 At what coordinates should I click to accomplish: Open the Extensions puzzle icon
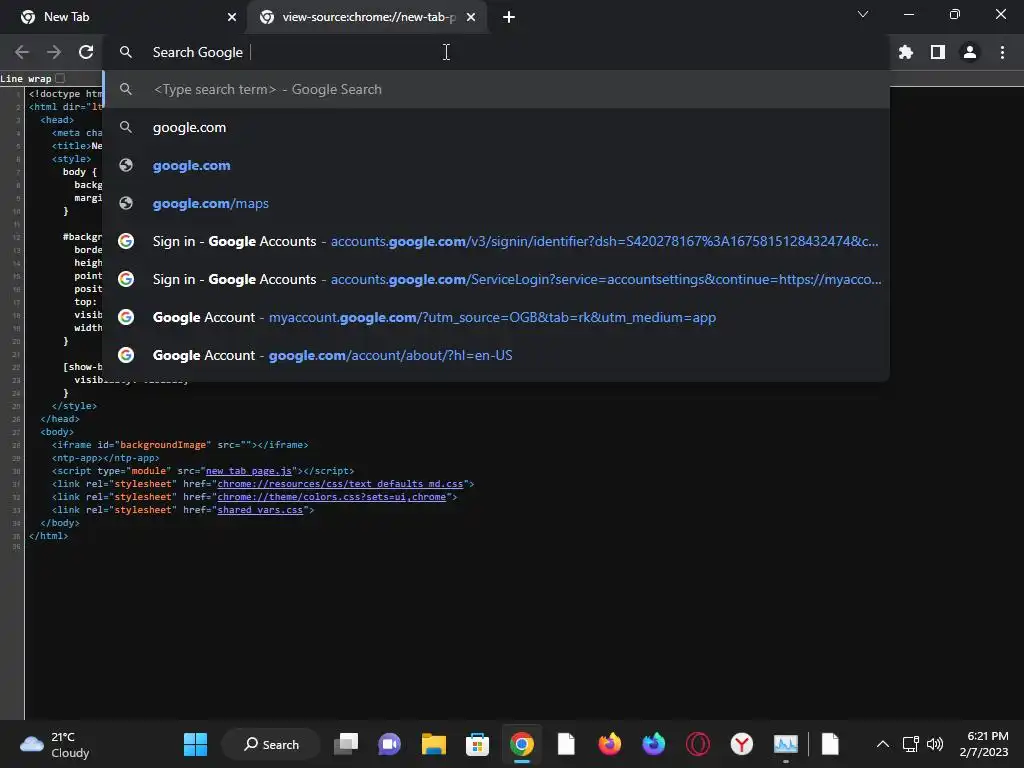(906, 52)
